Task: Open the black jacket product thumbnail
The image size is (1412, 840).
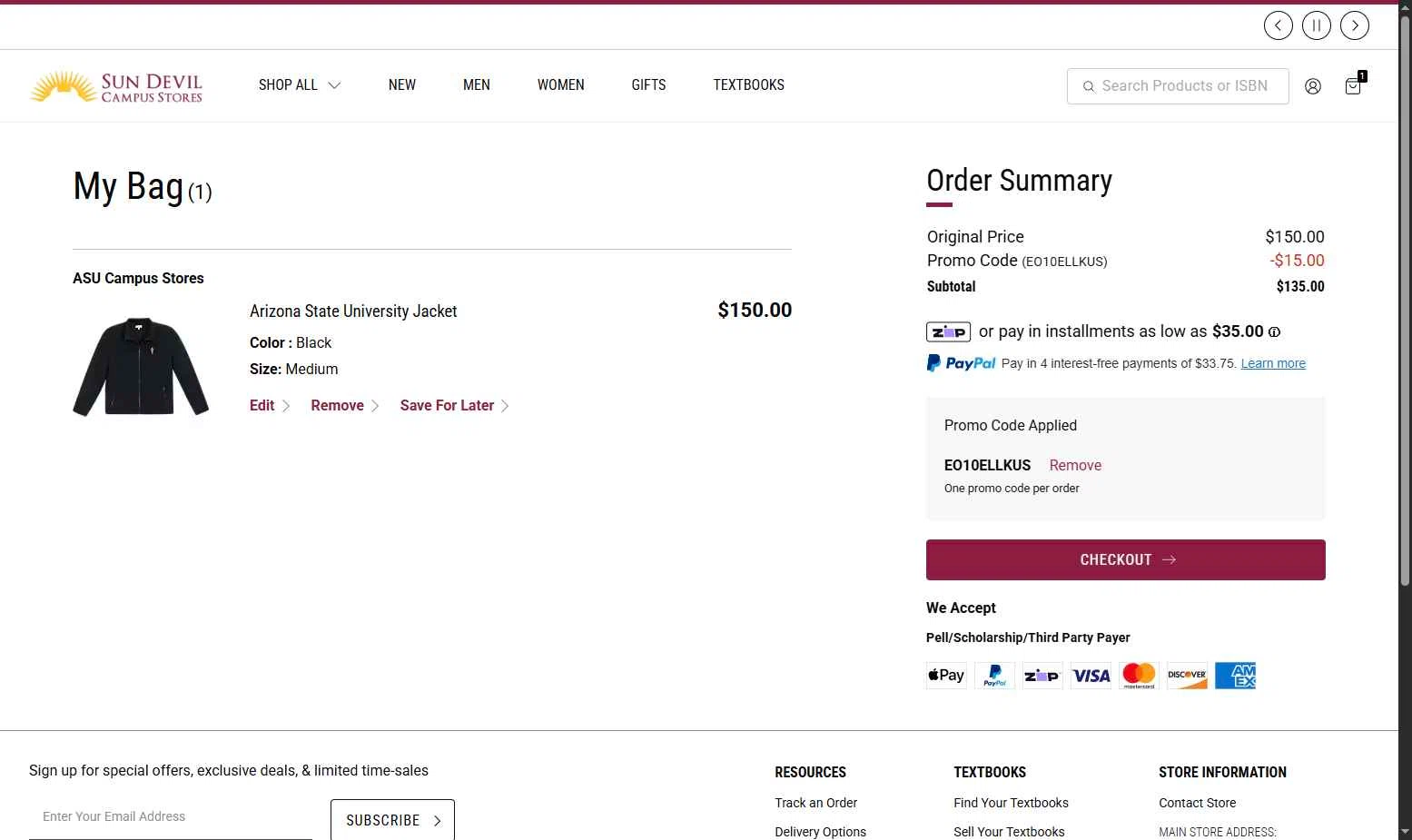Action: tap(141, 367)
